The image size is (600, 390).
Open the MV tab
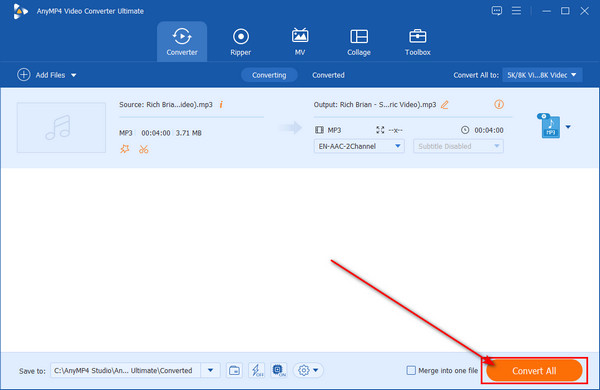[x=300, y=41]
